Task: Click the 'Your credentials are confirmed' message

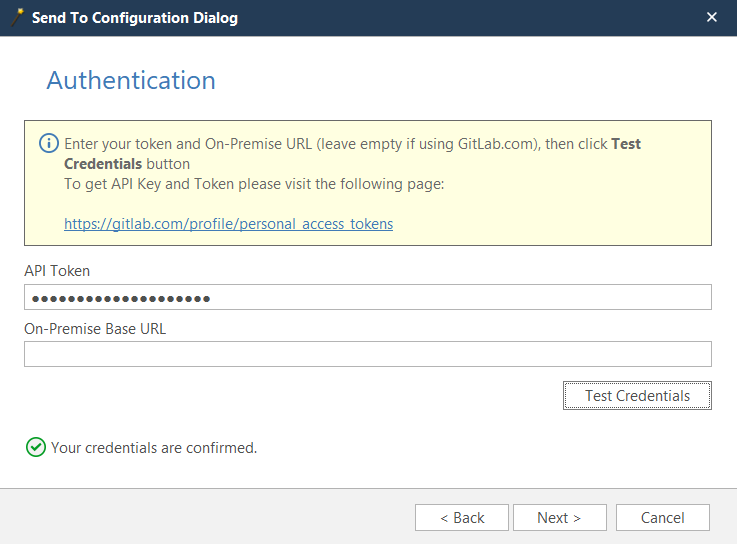Action: 154,448
